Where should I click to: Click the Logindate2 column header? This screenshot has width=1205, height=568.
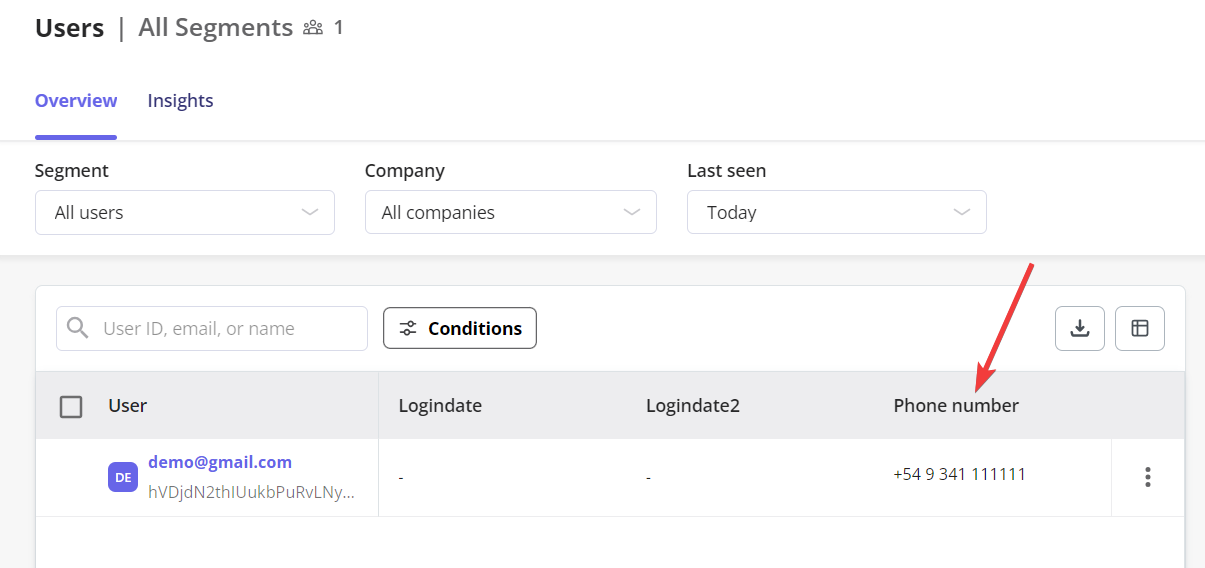(x=693, y=406)
